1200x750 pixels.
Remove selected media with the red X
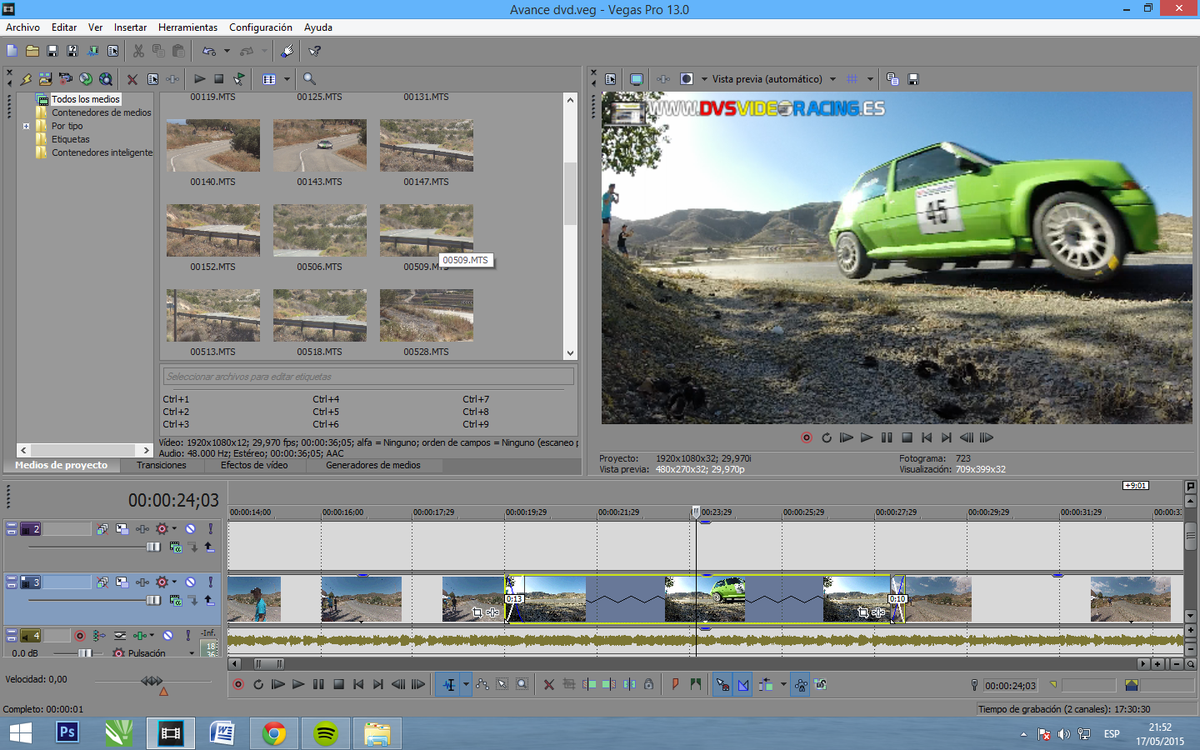tap(132, 78)
